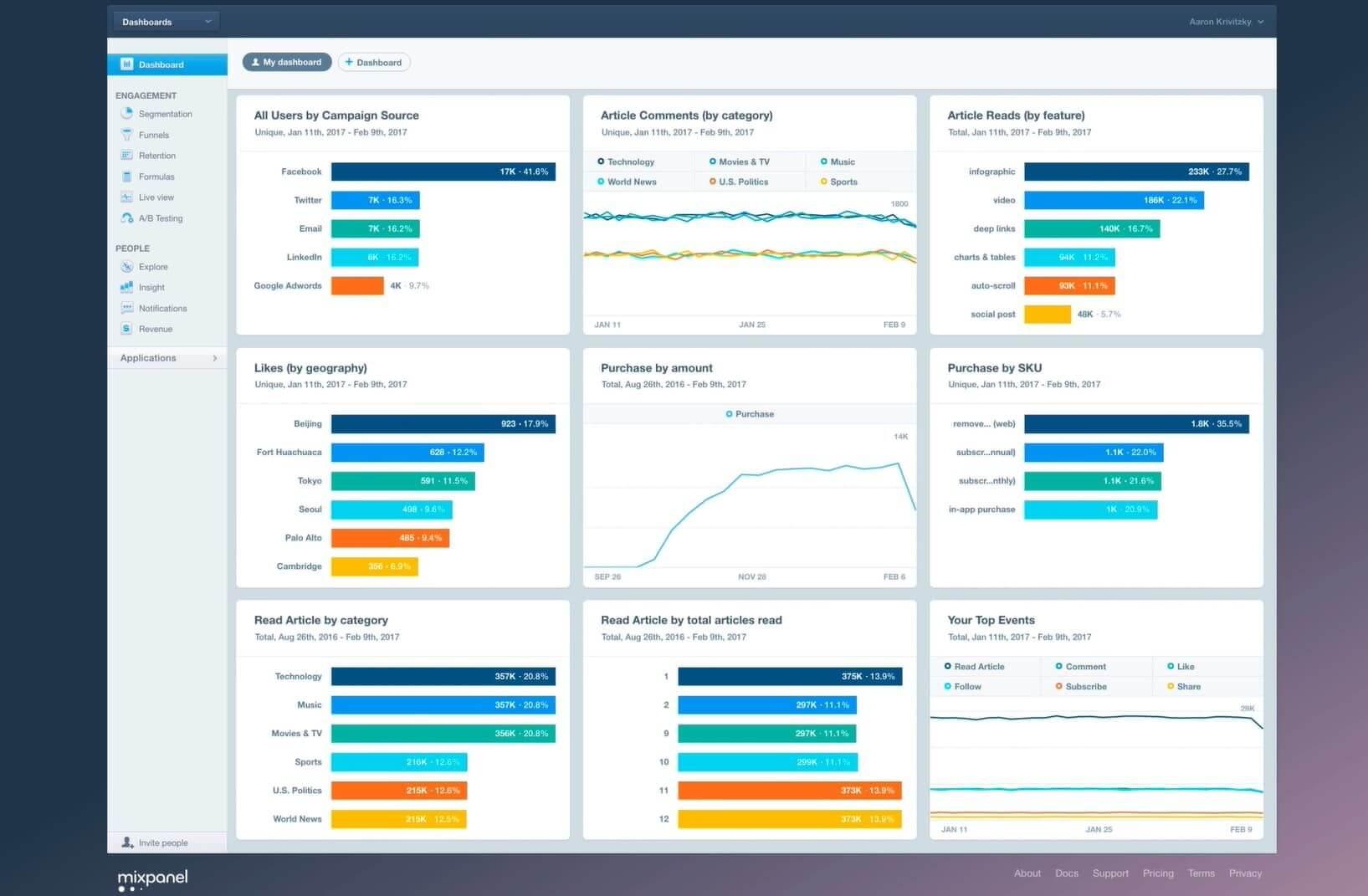
Task: Open Segmentation report
Action: [x=165, y=114]
